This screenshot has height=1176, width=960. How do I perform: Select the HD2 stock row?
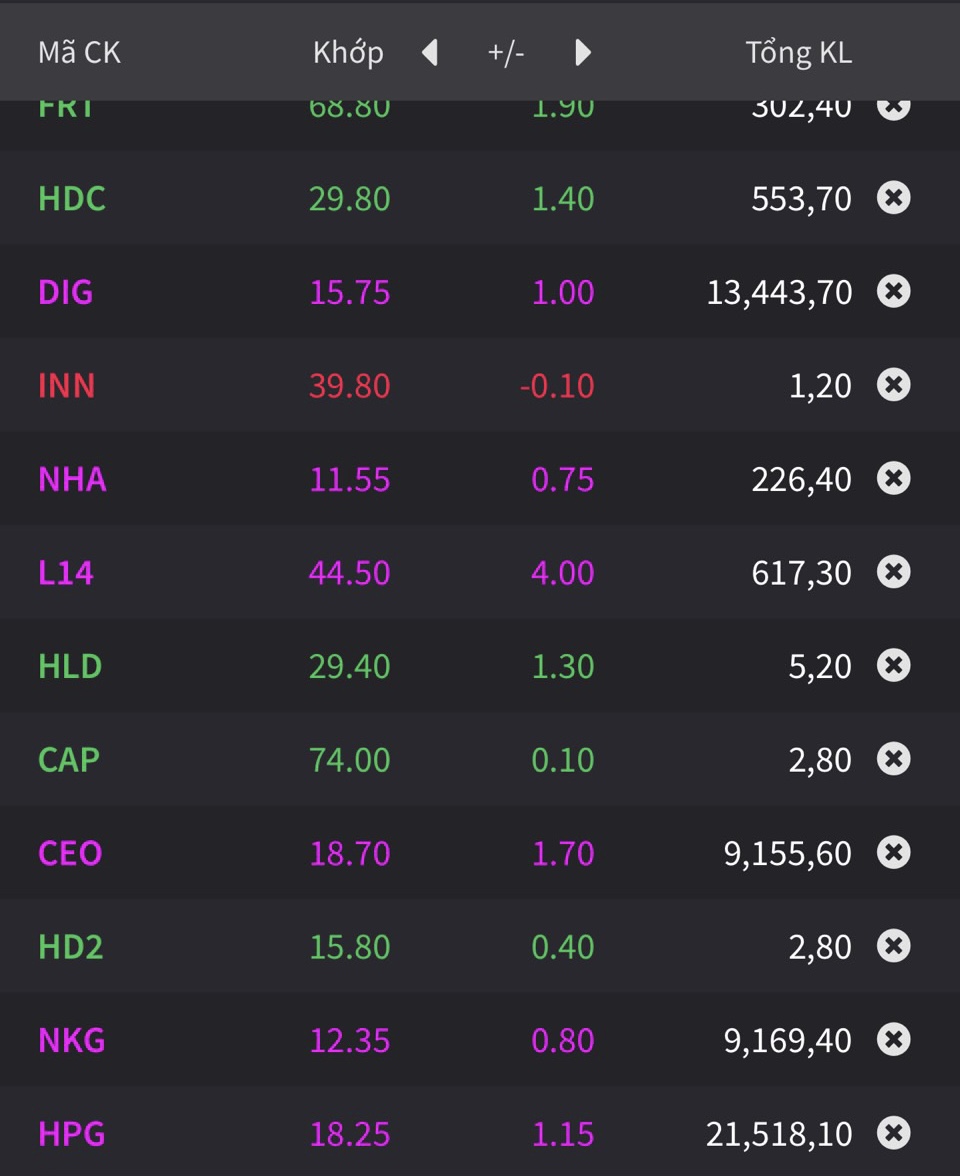pos(71,947)
